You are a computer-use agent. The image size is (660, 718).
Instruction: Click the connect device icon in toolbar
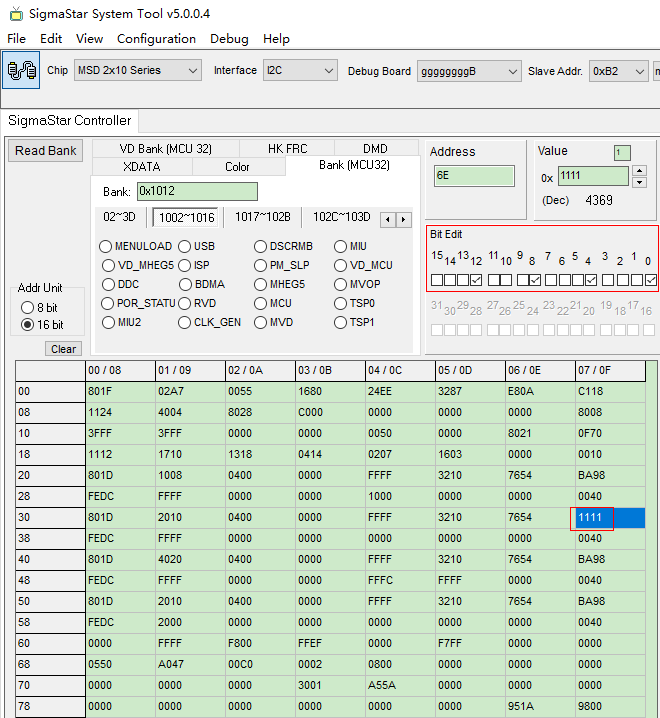point(22,71)
